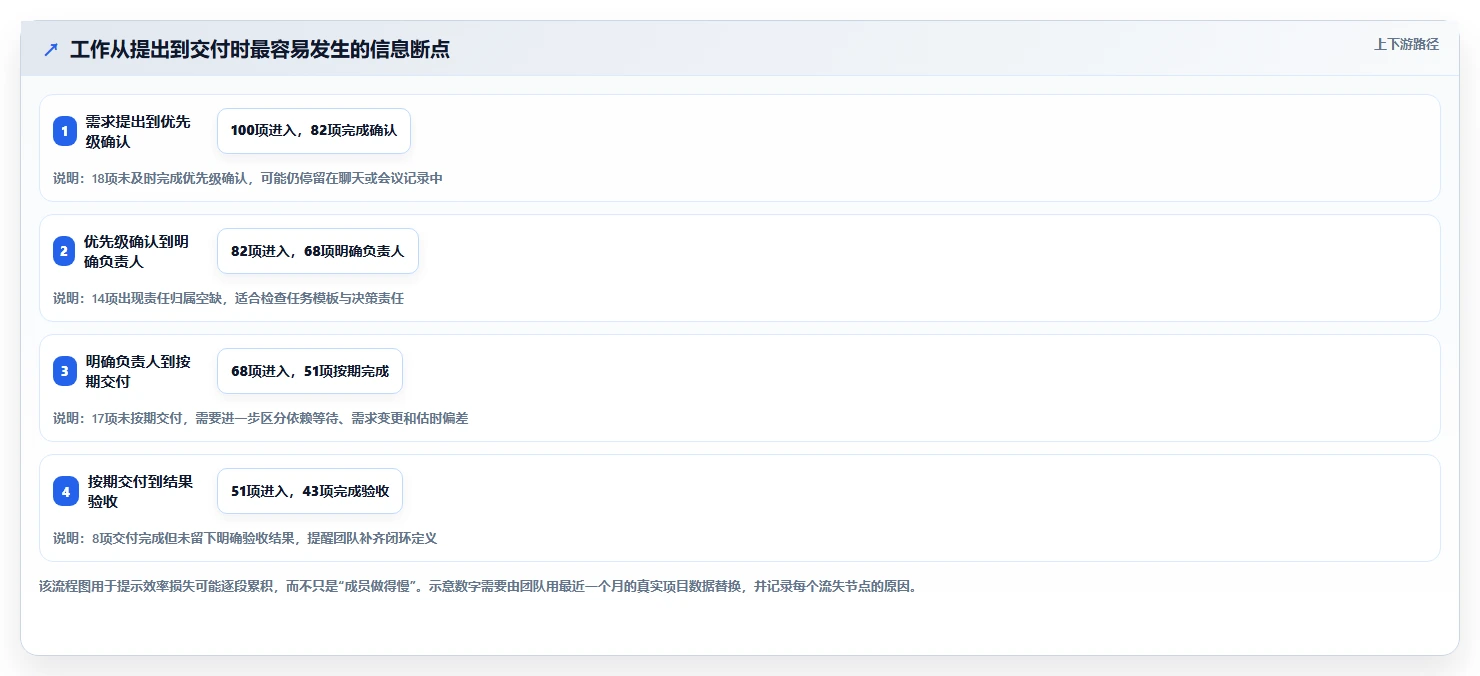Click the panel title 工作从提出到交付时最容易发生的信息断点
This screenshot has width=1480, height=676.
pos(260,50)
